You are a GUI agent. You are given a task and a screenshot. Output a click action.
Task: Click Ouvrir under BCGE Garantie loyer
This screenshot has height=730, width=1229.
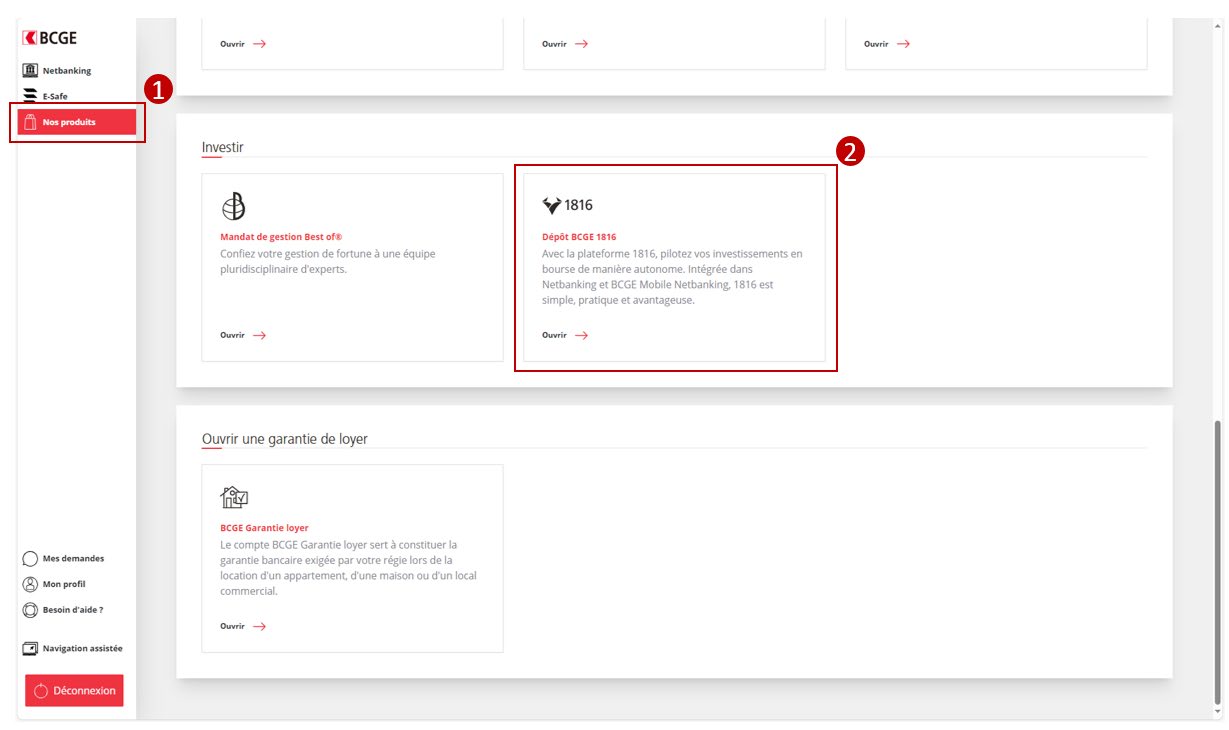232,626
